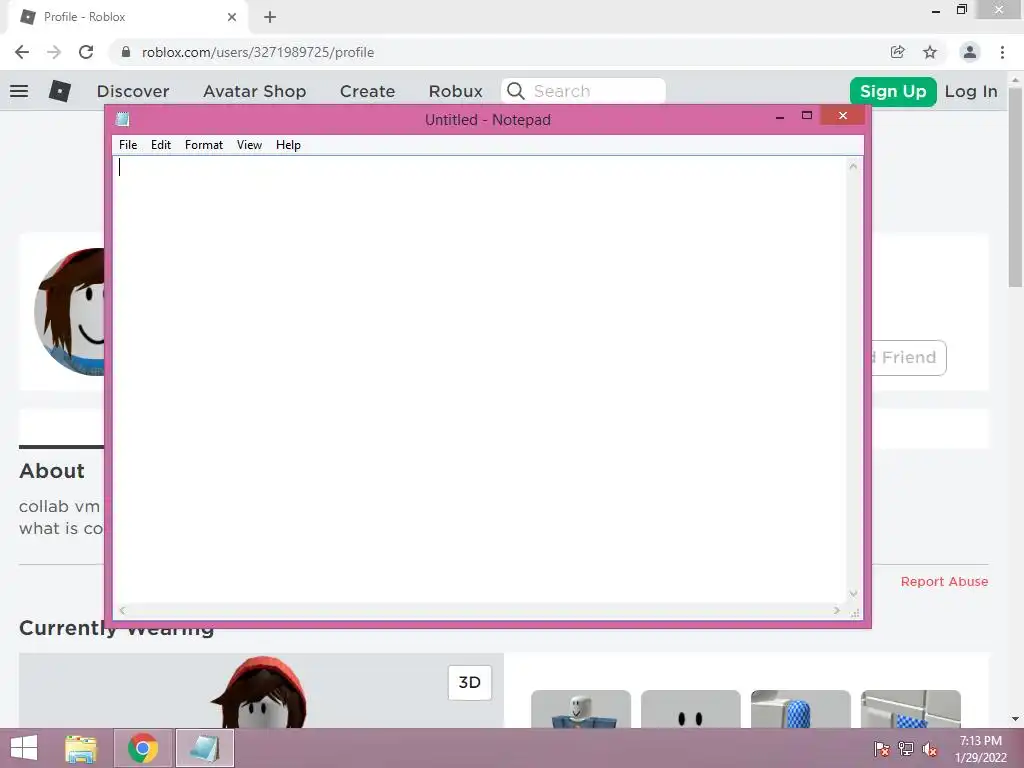Image resolution: width=1024 pixels, height=768 pixels.
Task: Click the profile avatar headshot image
Action: pyautogui.click(x=69, y=312)
